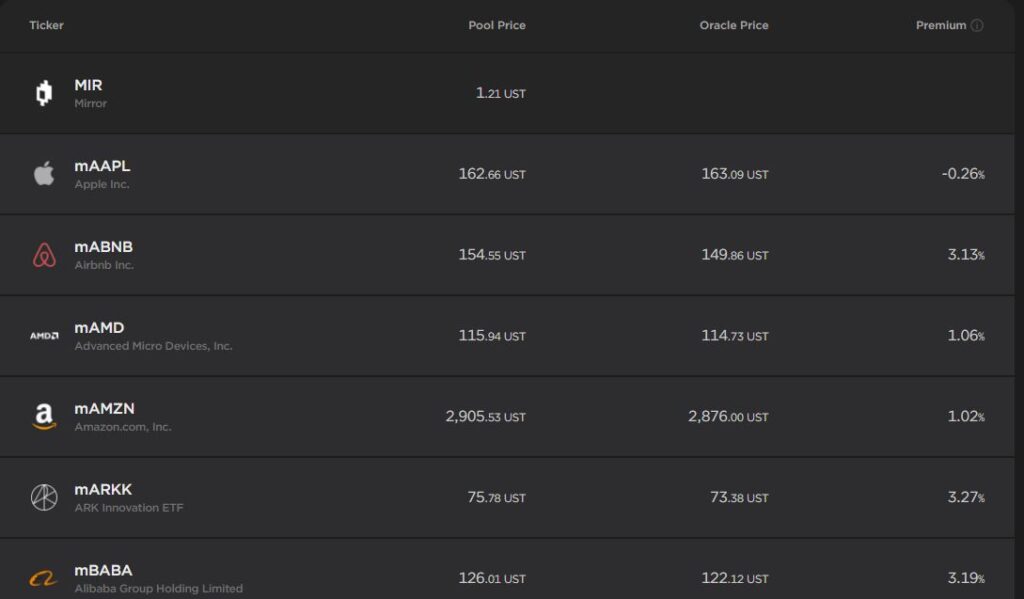Click mABNB premium value 3.13%

coord(967,255)
